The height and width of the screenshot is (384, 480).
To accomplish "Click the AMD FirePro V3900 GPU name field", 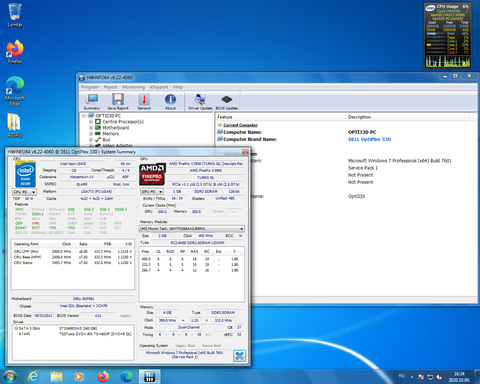I will click(x=206, y=170).
